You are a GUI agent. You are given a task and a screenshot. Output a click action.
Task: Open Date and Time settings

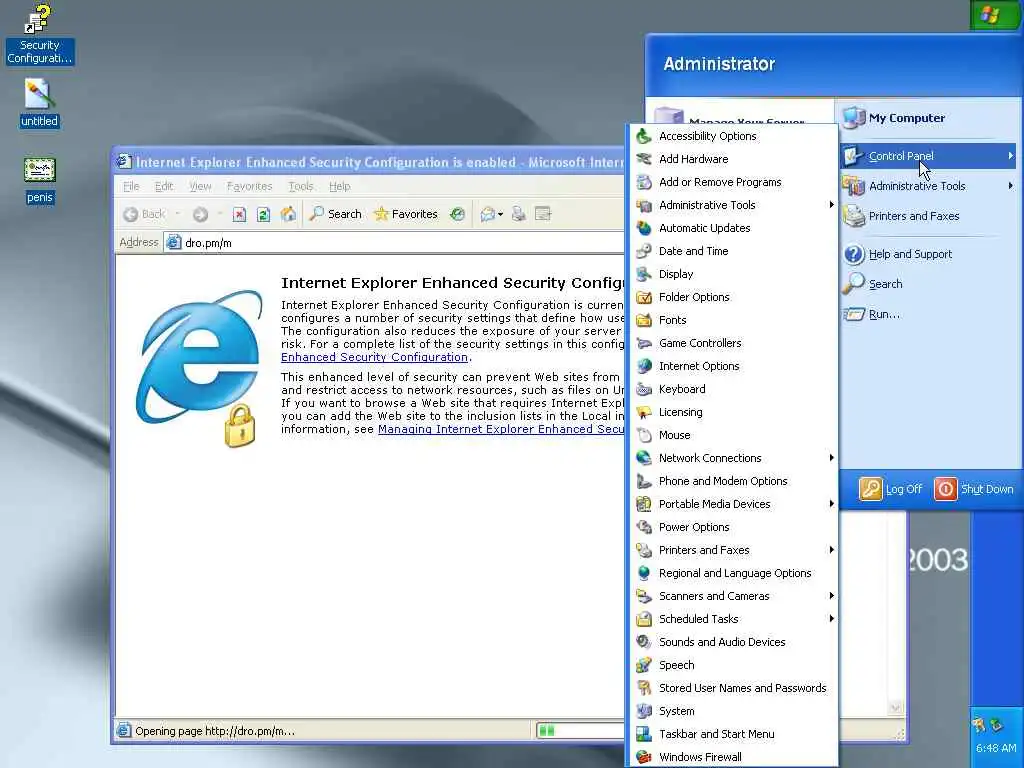pos(732,251)
